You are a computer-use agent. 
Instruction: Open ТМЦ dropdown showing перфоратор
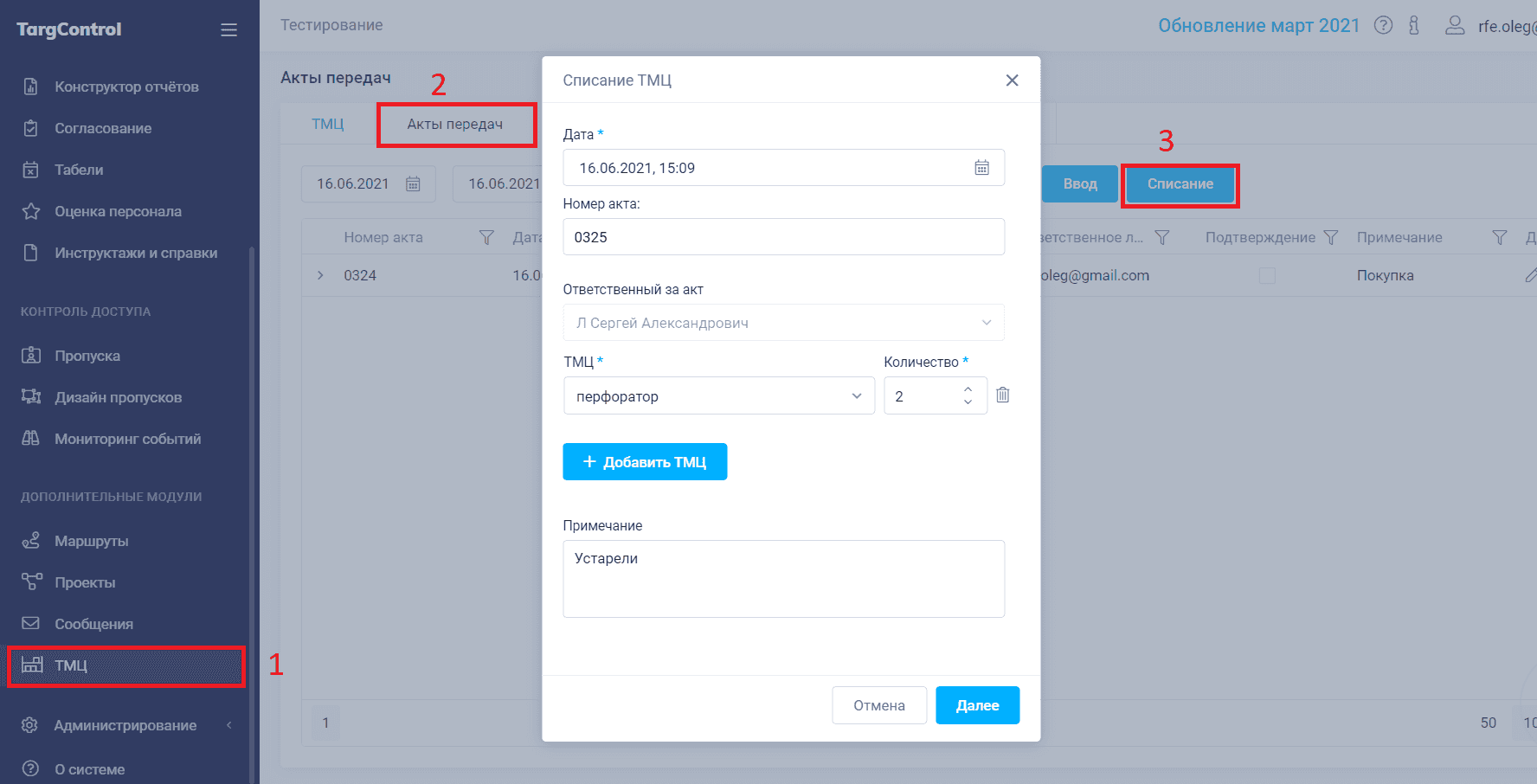click(x=719, y=396)
